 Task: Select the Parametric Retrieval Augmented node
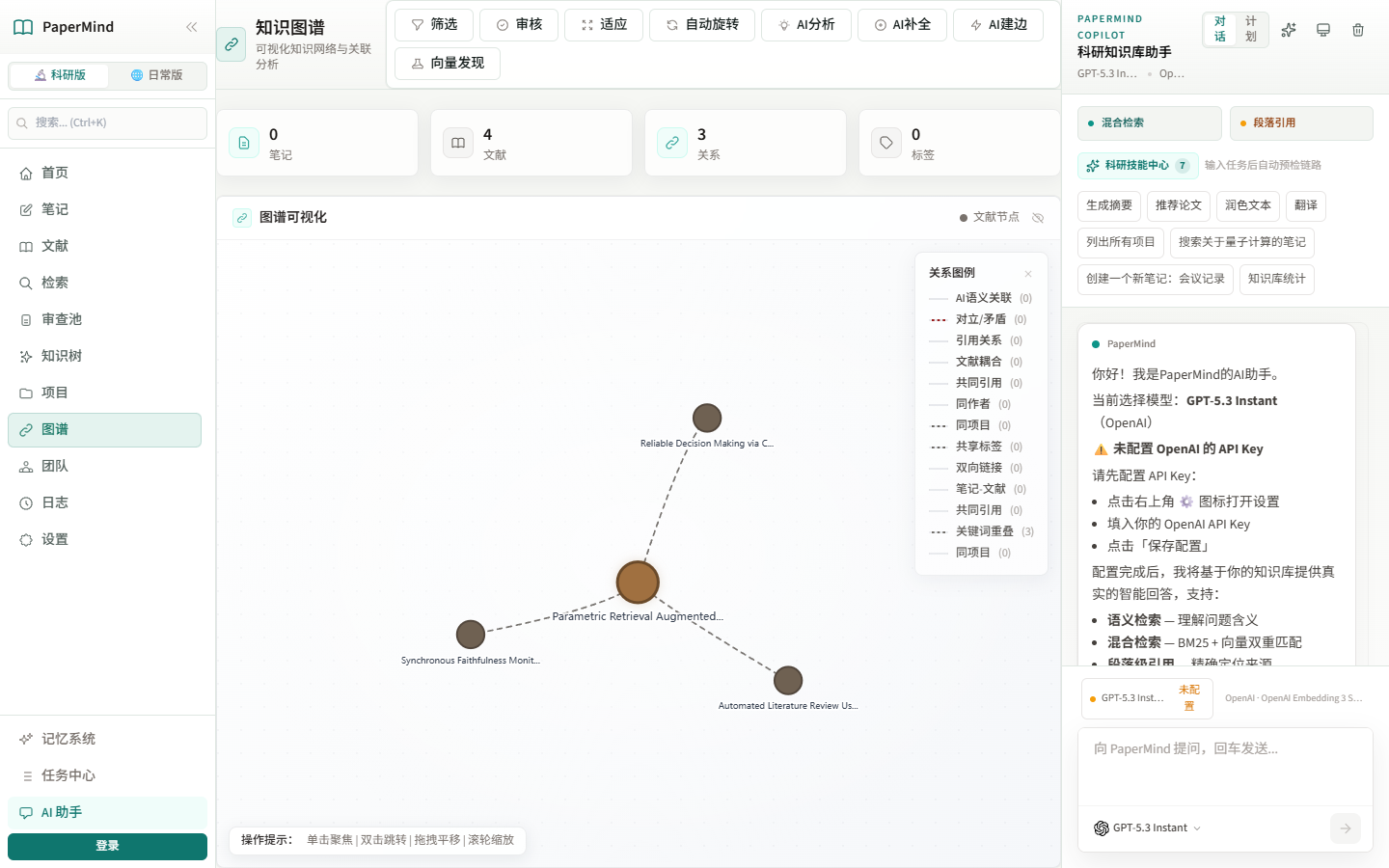638,582
